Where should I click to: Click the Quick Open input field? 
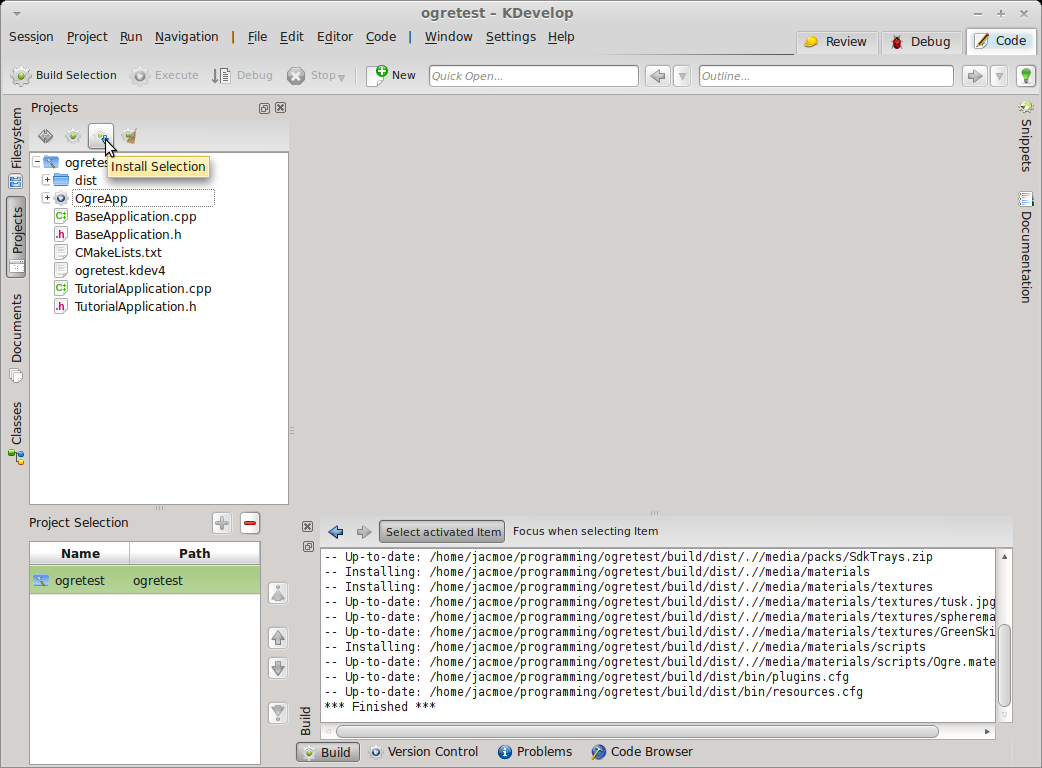click(534, 76)
